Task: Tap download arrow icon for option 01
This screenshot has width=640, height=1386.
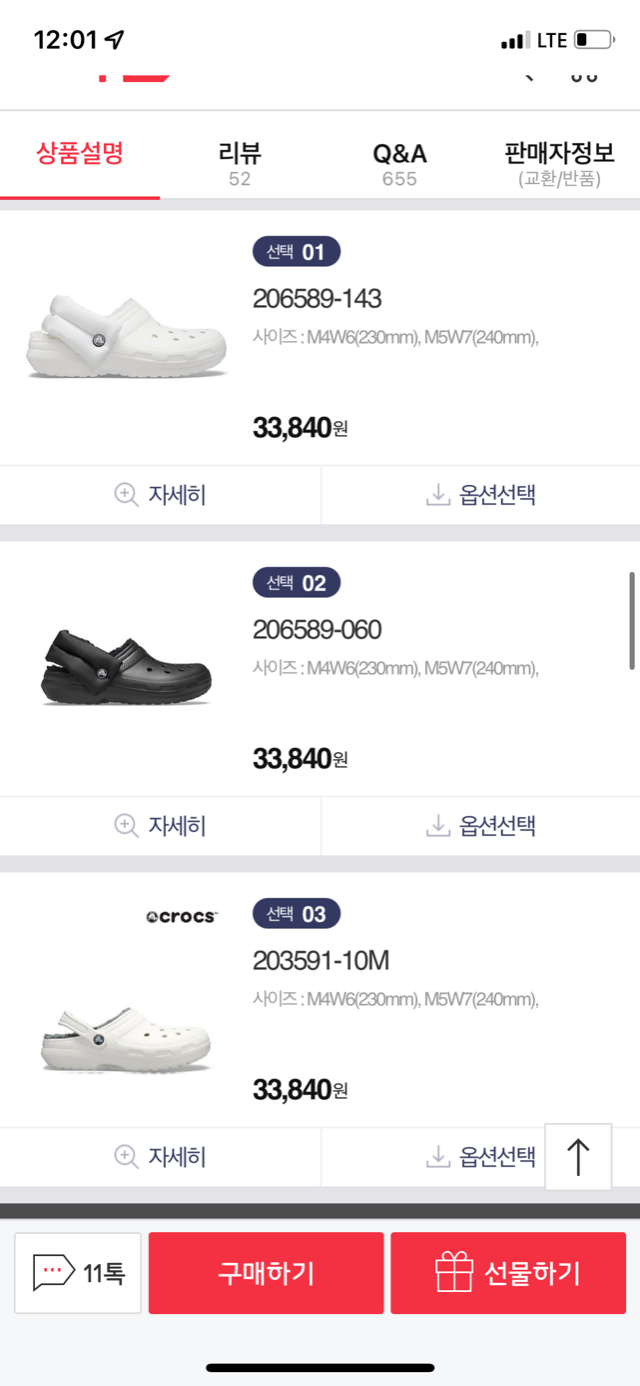Action: coord(438,495)
